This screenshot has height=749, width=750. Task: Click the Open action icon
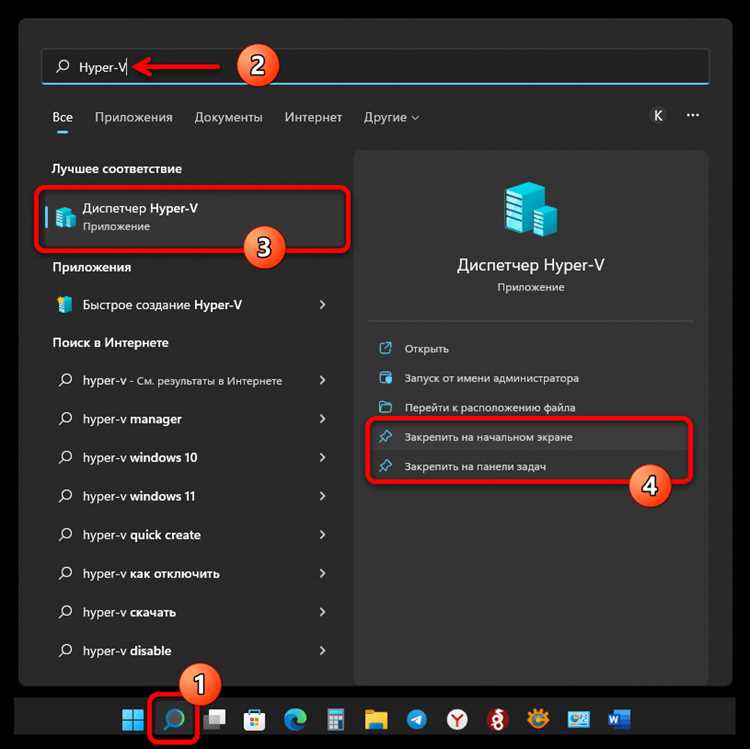[x=386, y=348]
